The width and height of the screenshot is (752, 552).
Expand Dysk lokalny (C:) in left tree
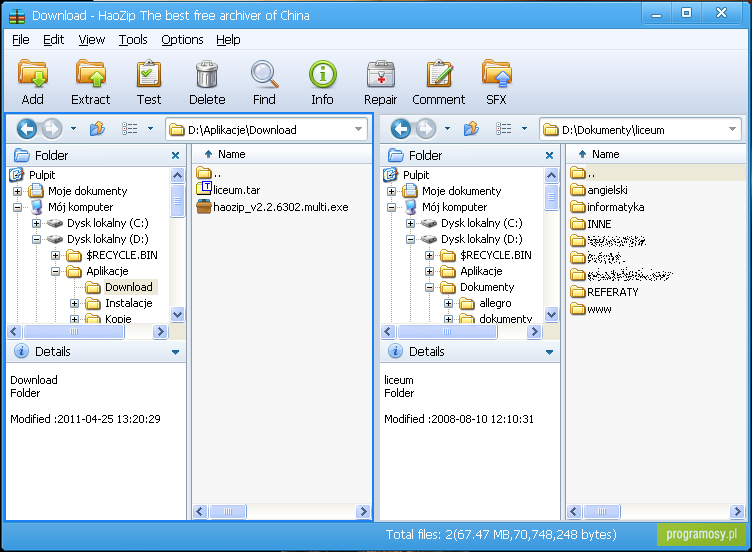click(x=36, y=223)
